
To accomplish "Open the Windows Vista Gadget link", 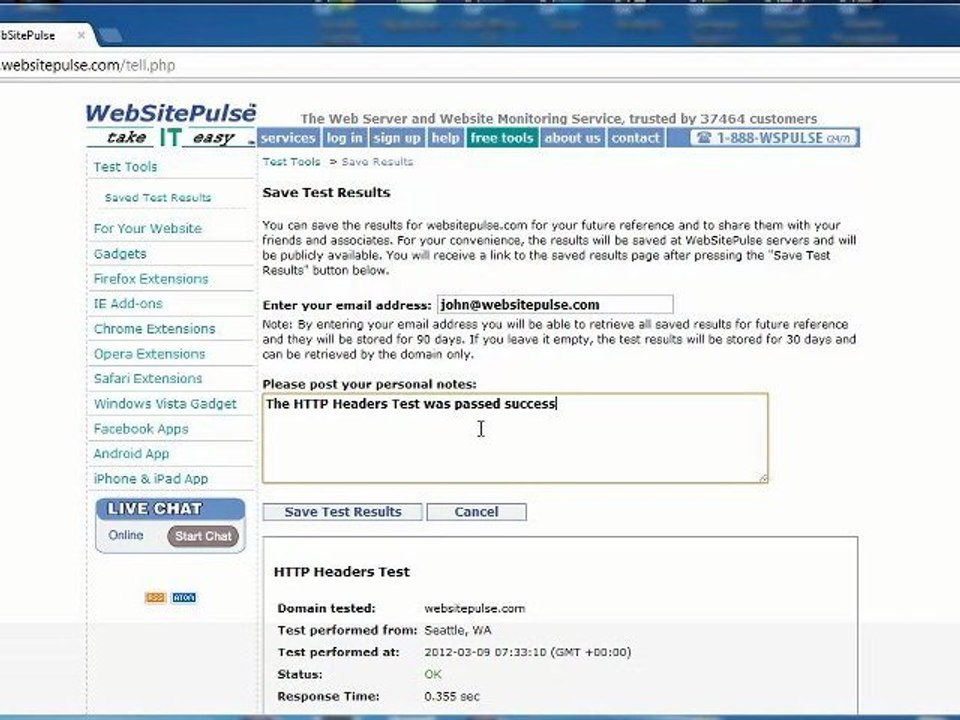I will [165, 403].
